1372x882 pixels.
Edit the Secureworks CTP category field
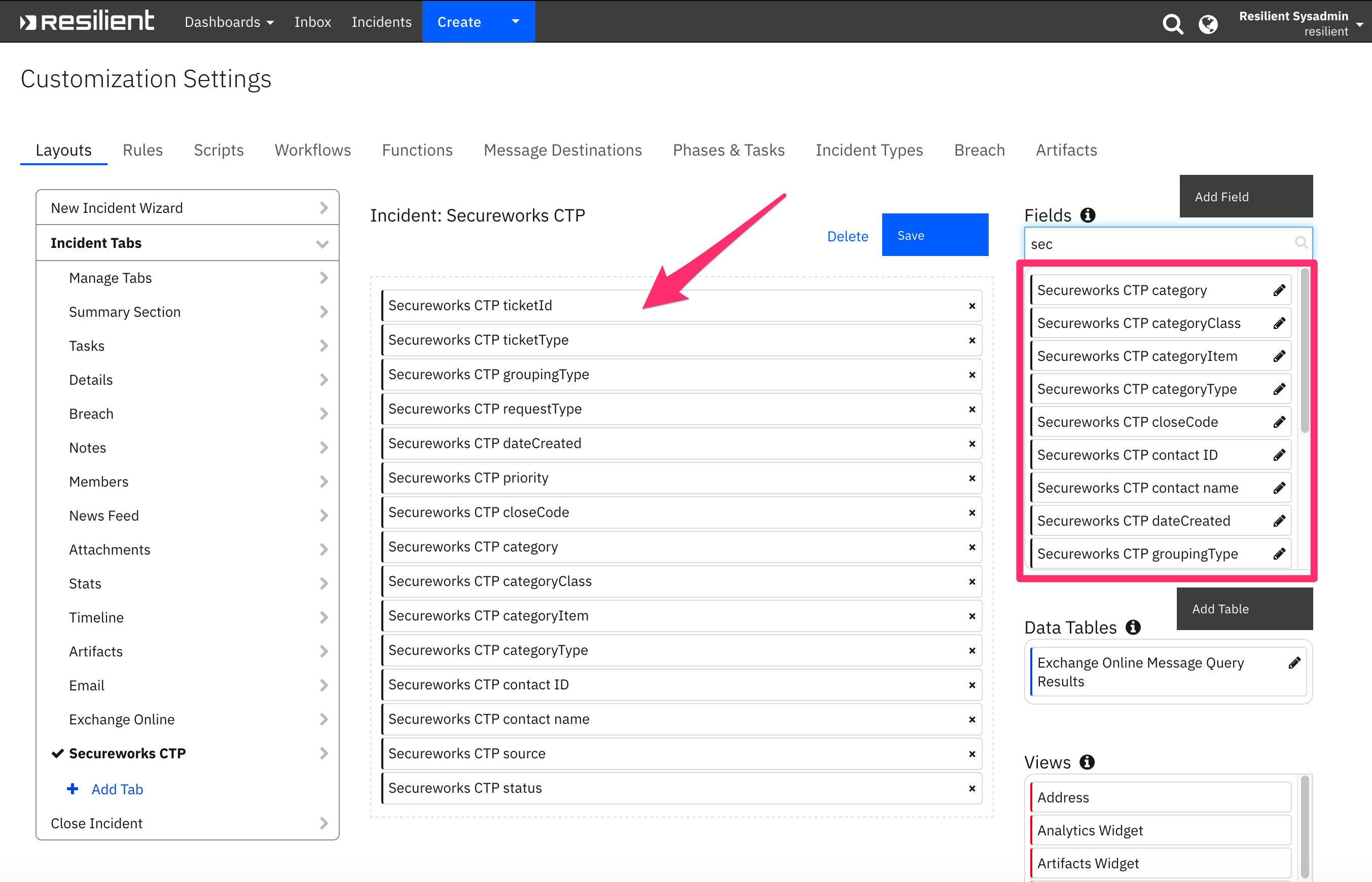pyautogui.click(x=1279, y=290)
